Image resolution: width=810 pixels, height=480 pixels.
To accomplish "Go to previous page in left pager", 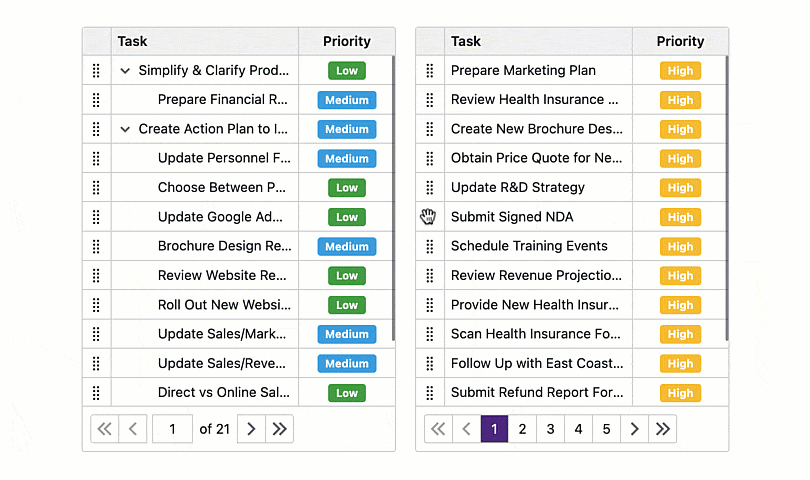I will tap(133, 429).
